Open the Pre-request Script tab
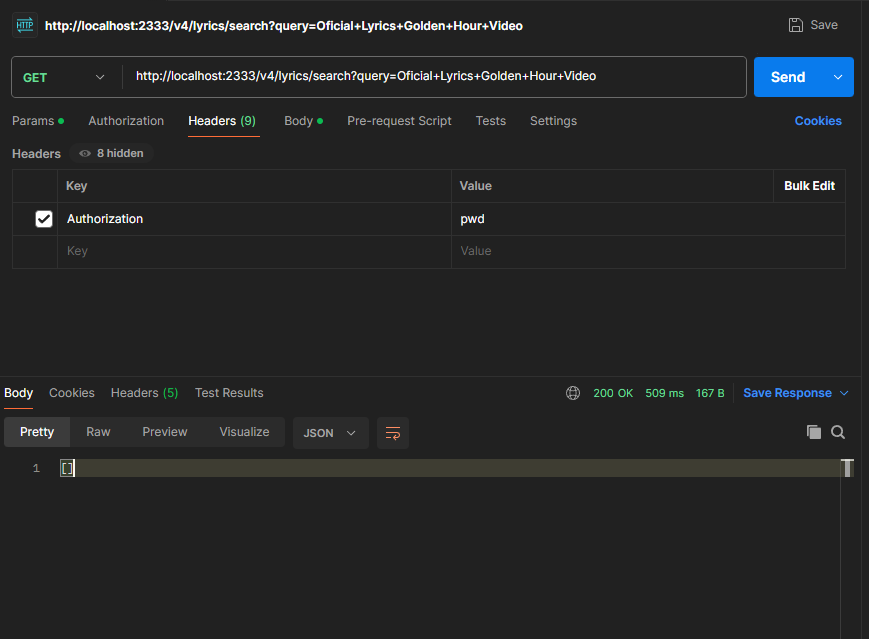Screen dimensions: 869x639 click(399, 121)
